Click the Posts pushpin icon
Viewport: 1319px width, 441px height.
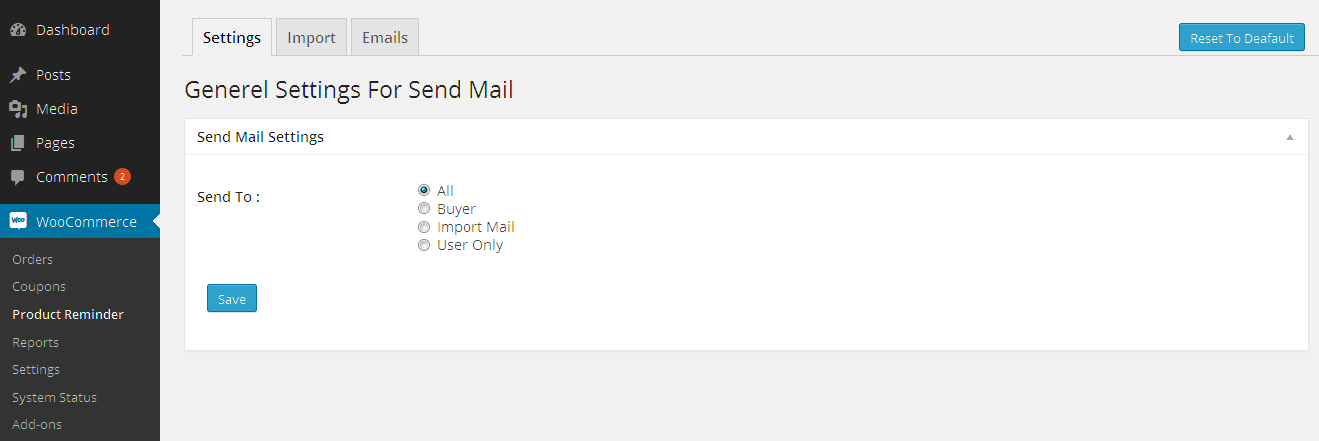pos(18,75)
